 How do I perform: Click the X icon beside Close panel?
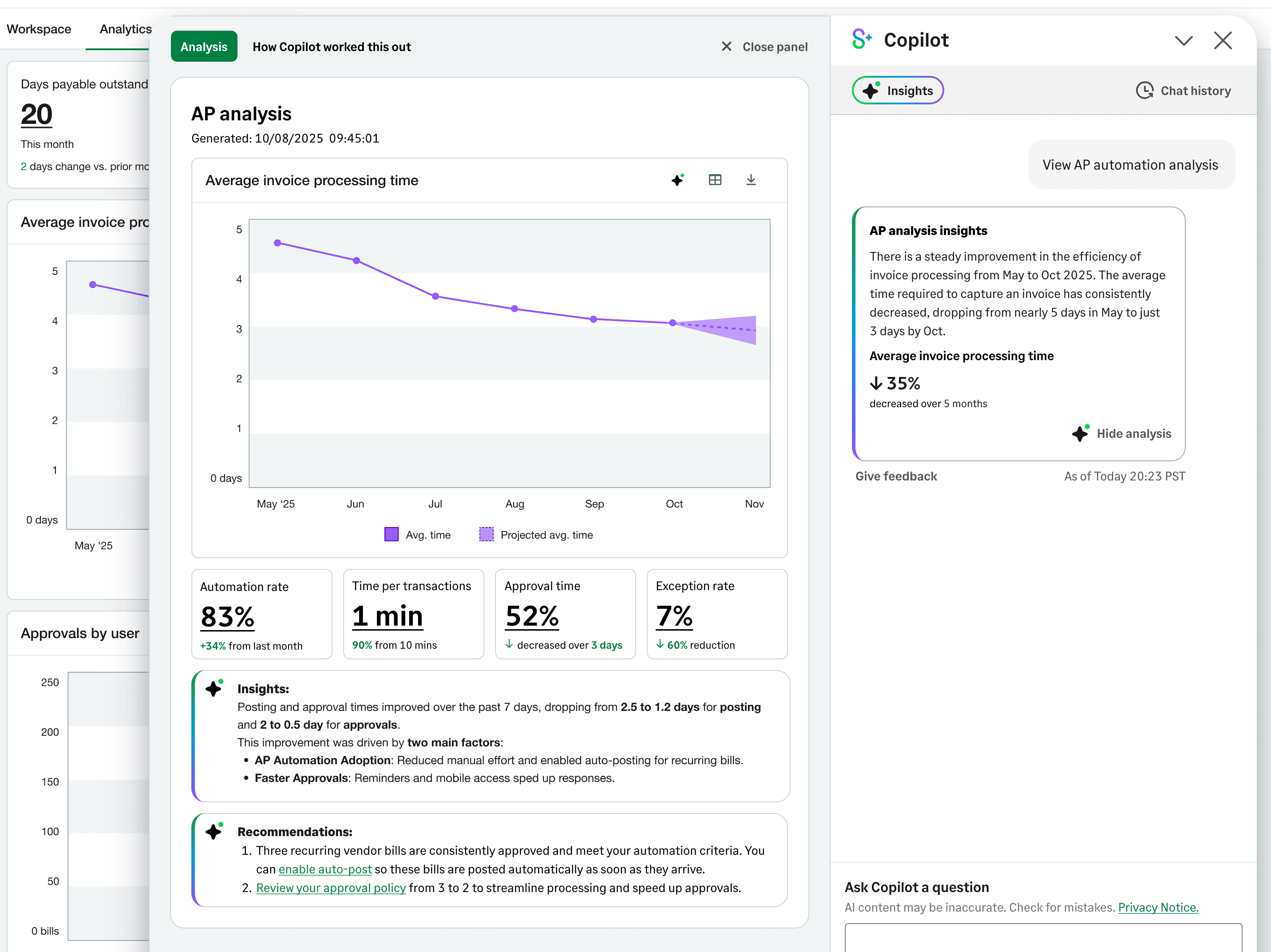pyautogui.click(x=726, y=47)
